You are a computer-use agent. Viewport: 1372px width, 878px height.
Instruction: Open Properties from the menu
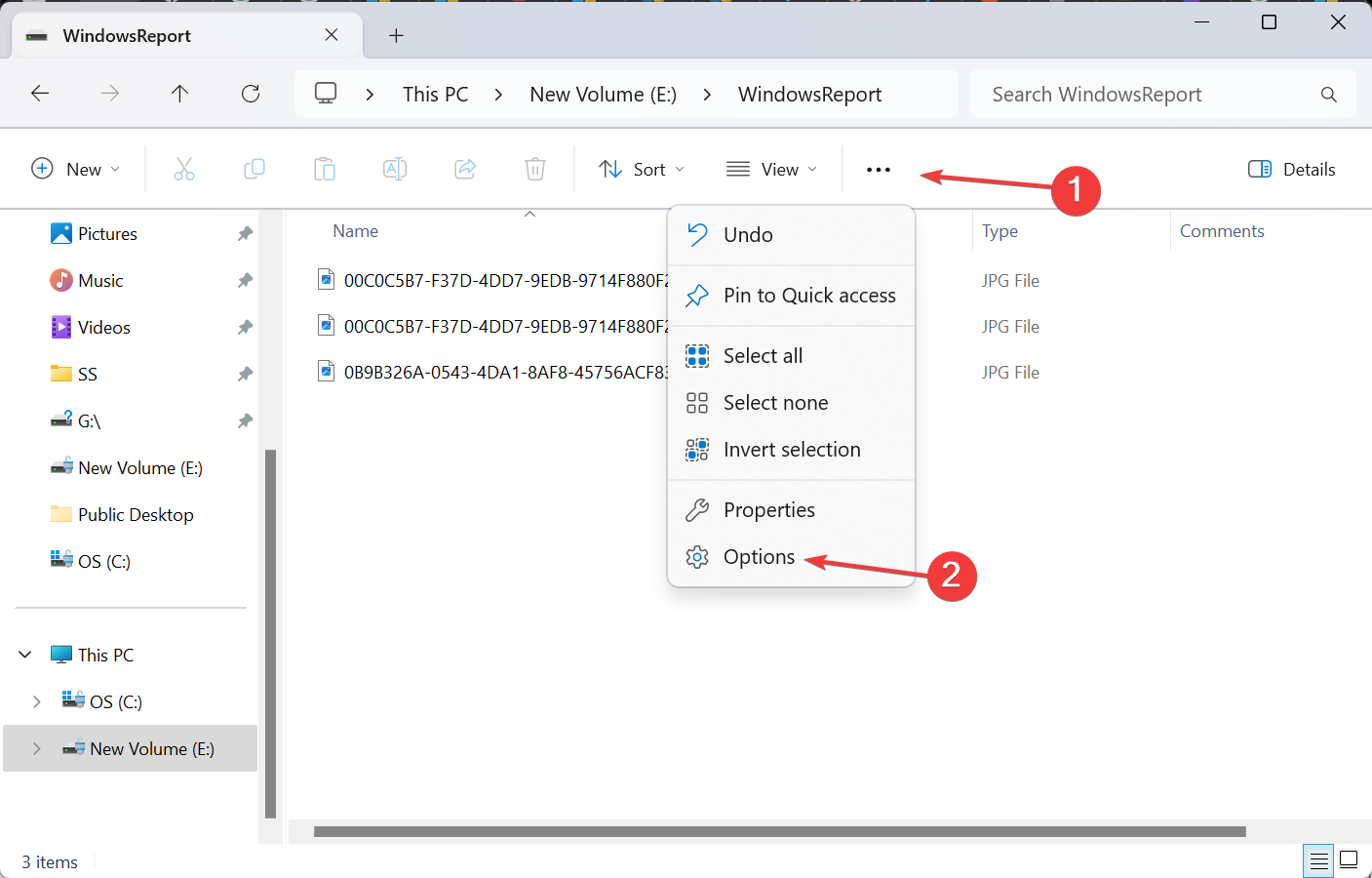(x=791, y=510)
